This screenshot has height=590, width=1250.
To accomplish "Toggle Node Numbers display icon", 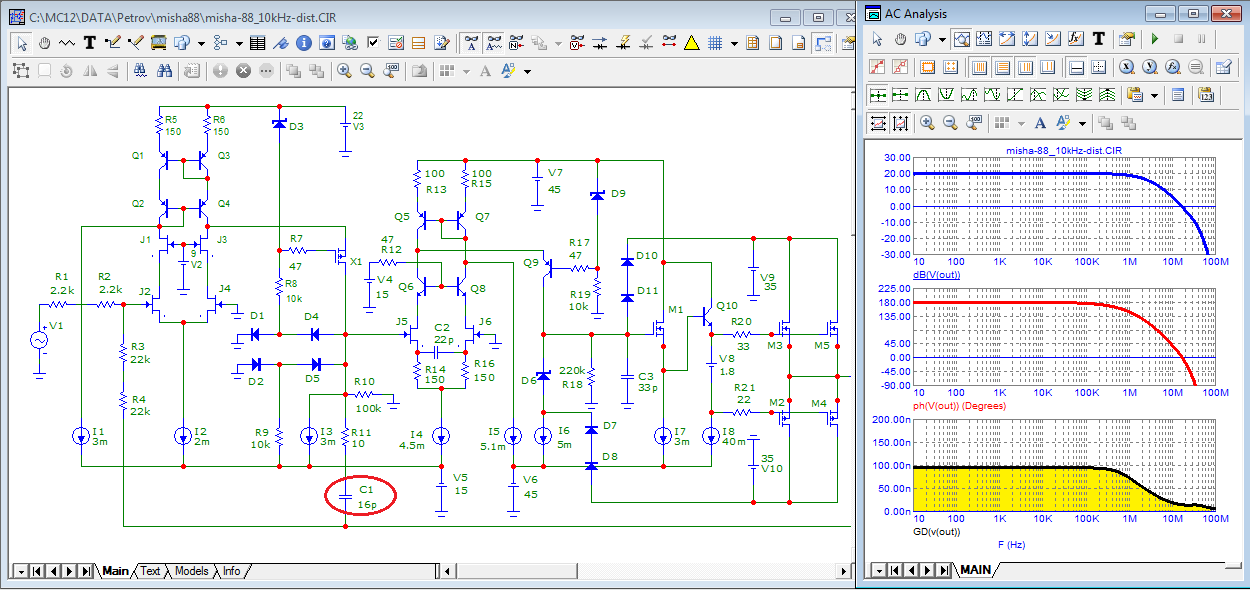I will (517, 43).
